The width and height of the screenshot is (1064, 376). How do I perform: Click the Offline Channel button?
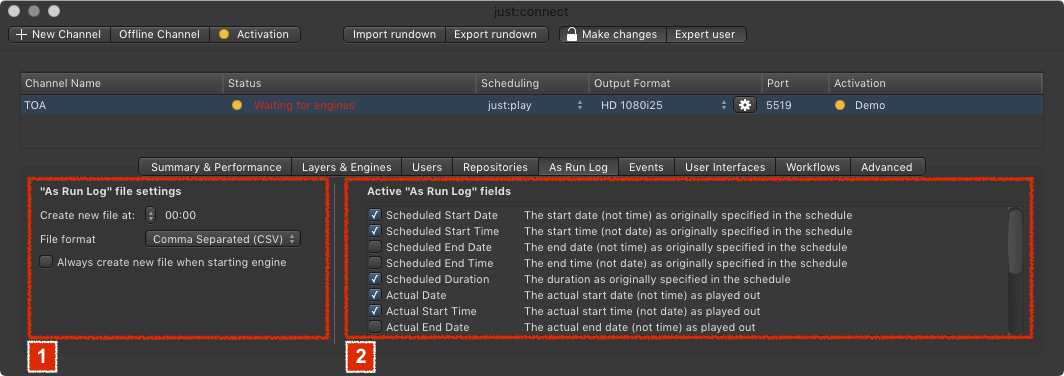[x=159, y=34]
